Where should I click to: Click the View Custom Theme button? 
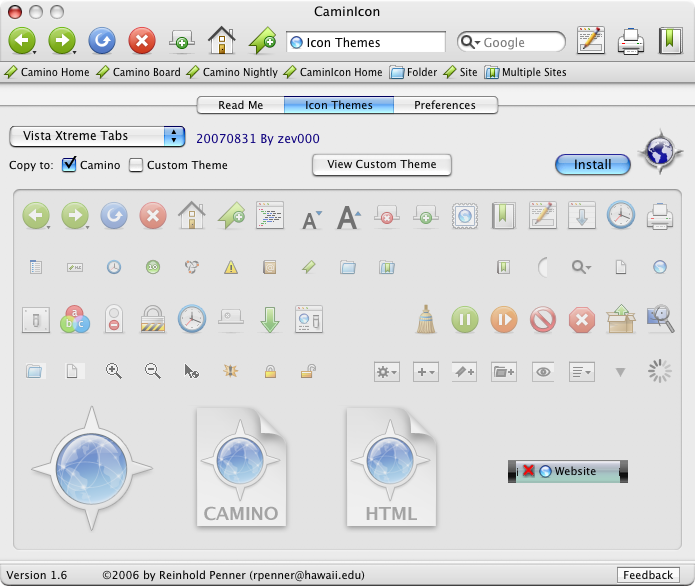coord(382,164)
